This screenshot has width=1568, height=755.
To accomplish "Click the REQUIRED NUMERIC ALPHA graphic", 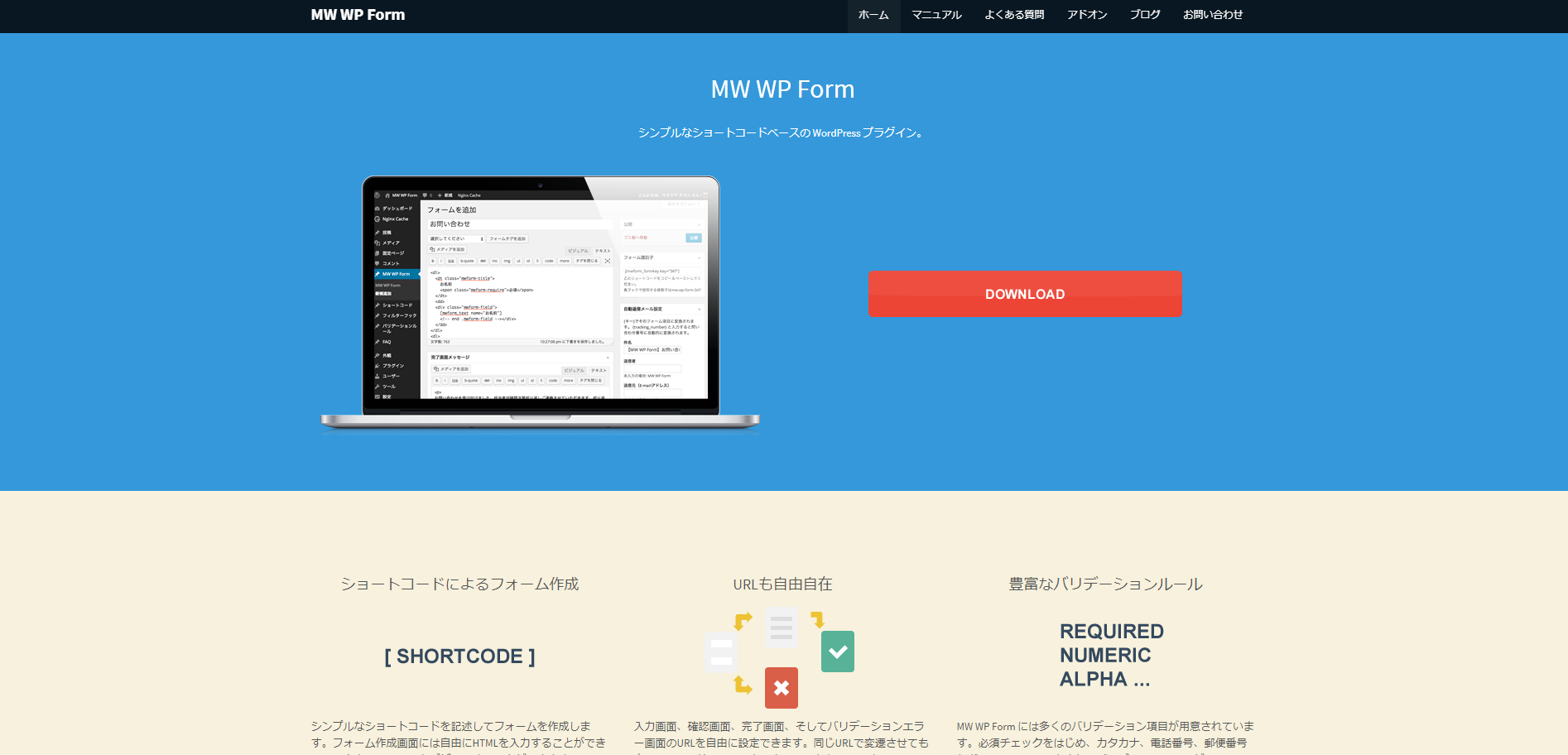I will [1111, 656].
